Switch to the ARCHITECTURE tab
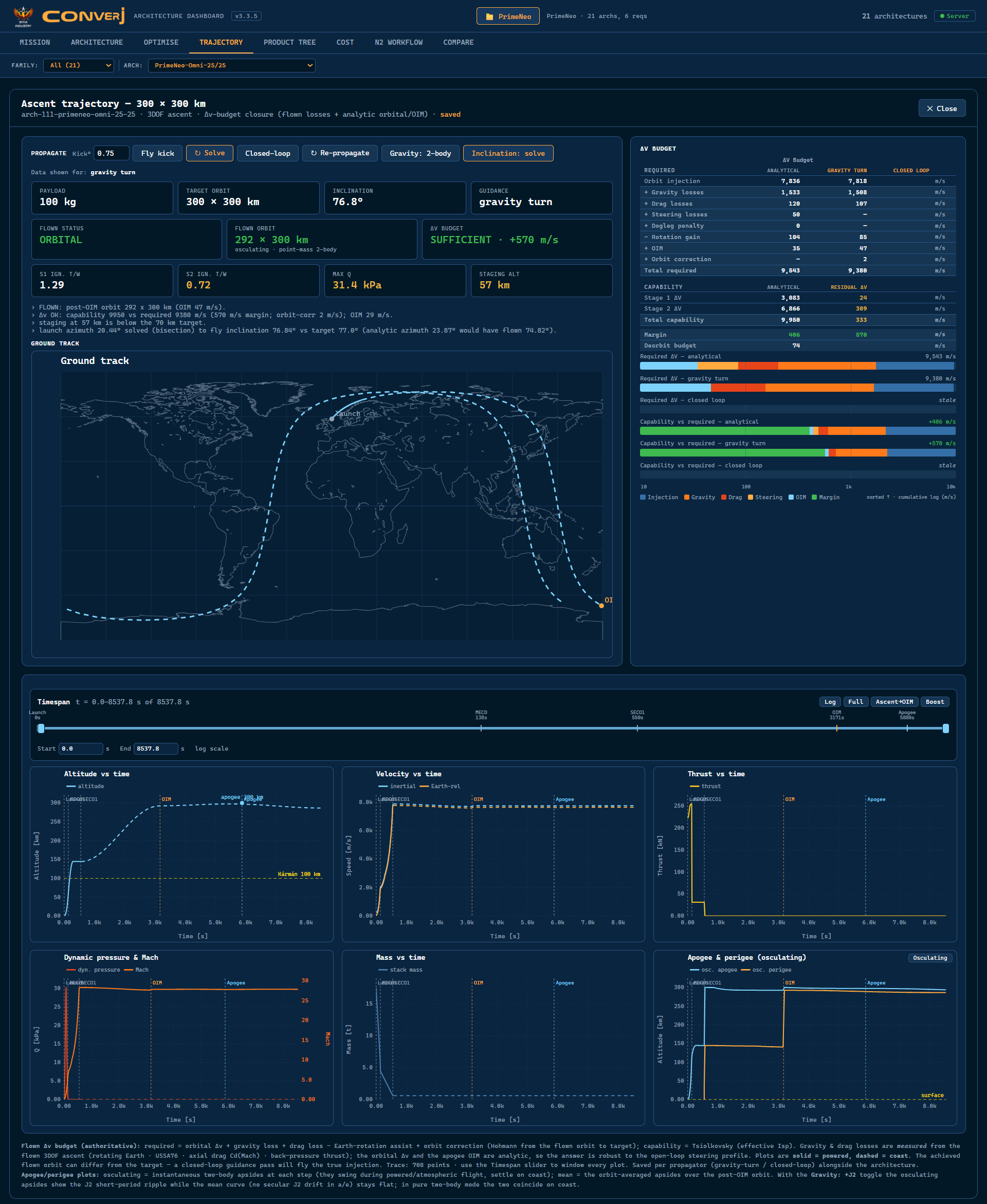 97,42
